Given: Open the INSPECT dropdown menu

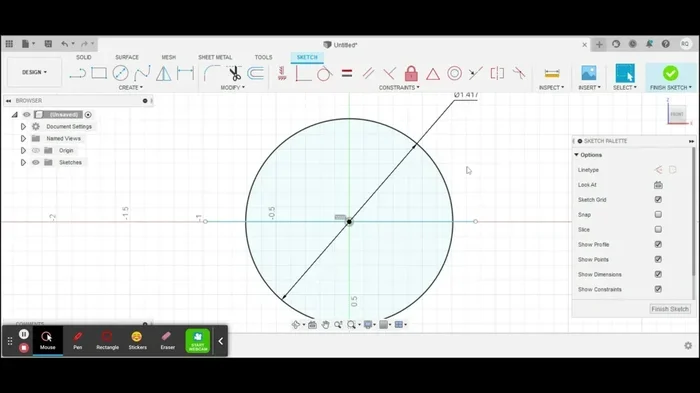Looking at the screenshot, I should click(551, 88).
